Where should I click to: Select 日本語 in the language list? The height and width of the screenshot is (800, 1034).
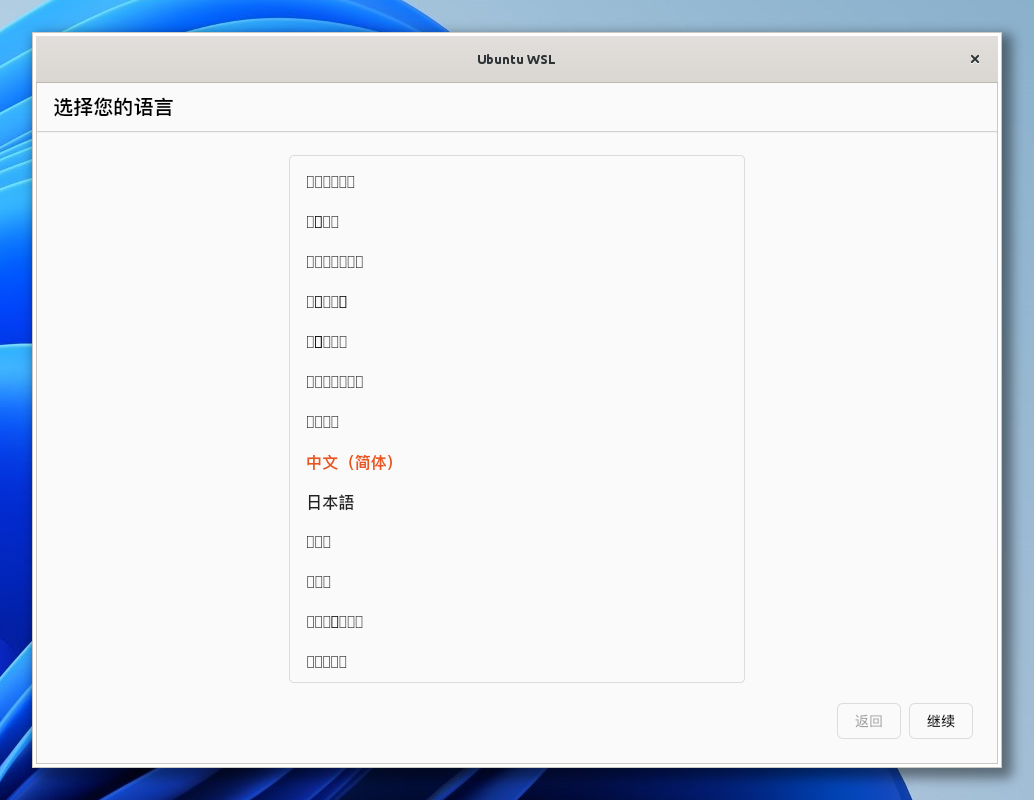[x=331, y=502]
